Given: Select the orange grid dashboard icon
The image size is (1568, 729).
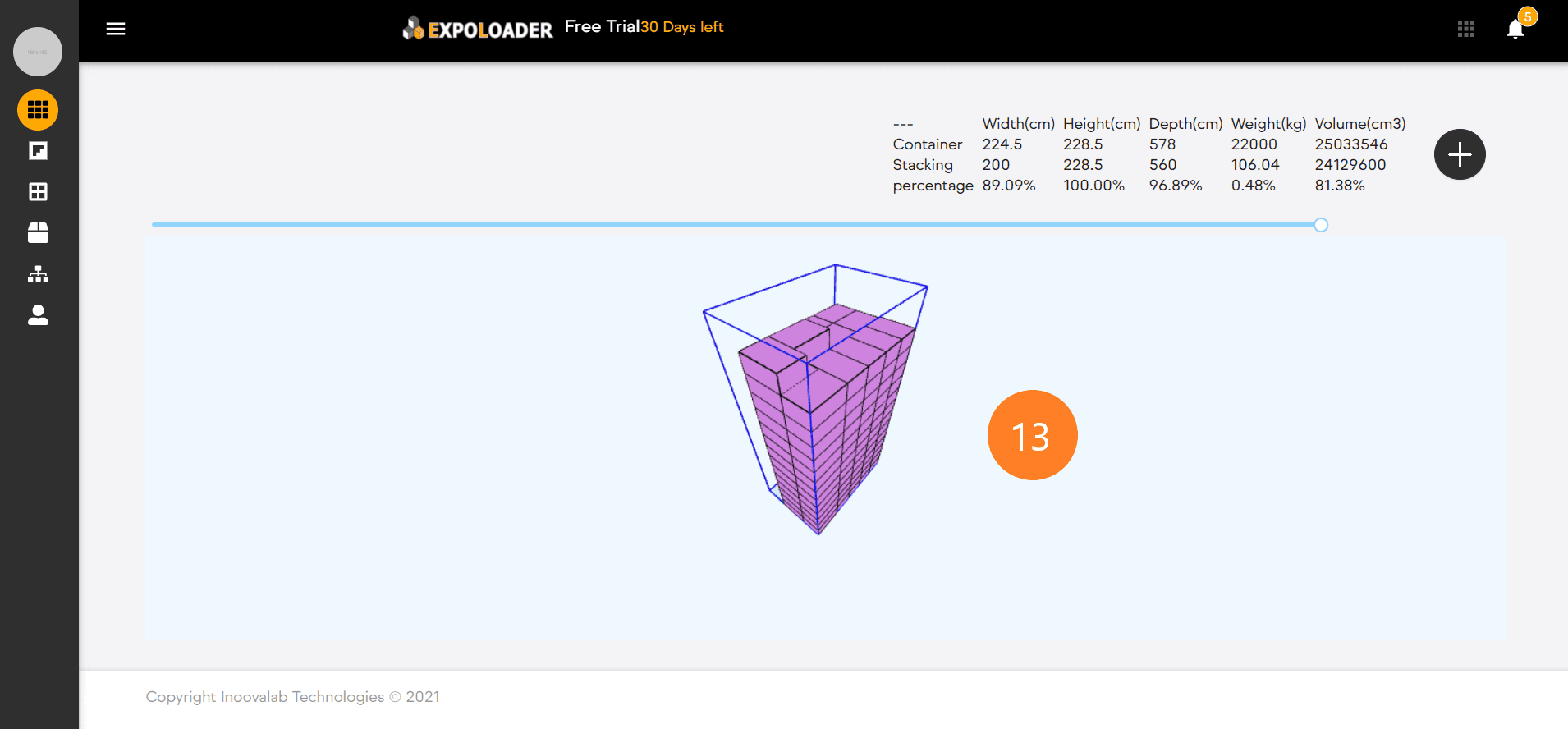Looking at the screenshot, I should pos(38,110).
